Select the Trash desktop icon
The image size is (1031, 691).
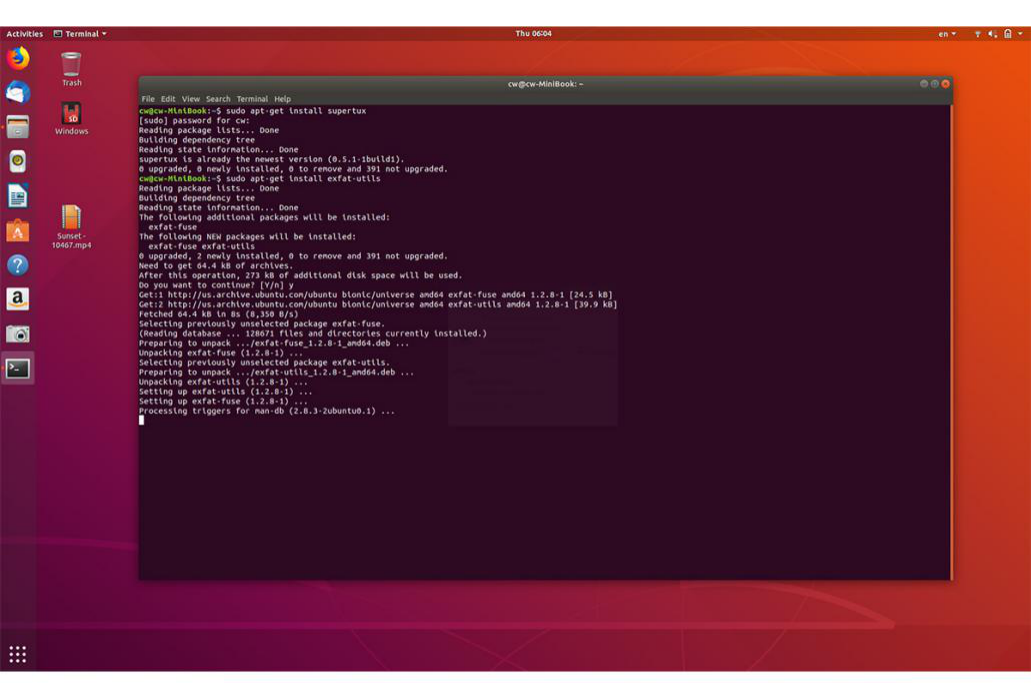71,69
